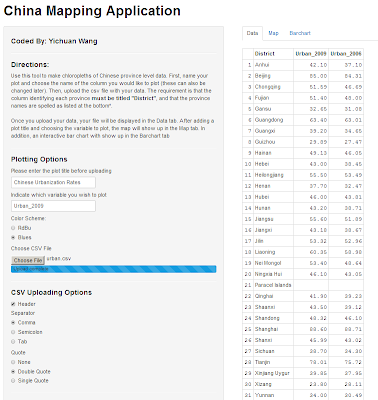Click the Urban_2006 column header

[x=346, y=54]
